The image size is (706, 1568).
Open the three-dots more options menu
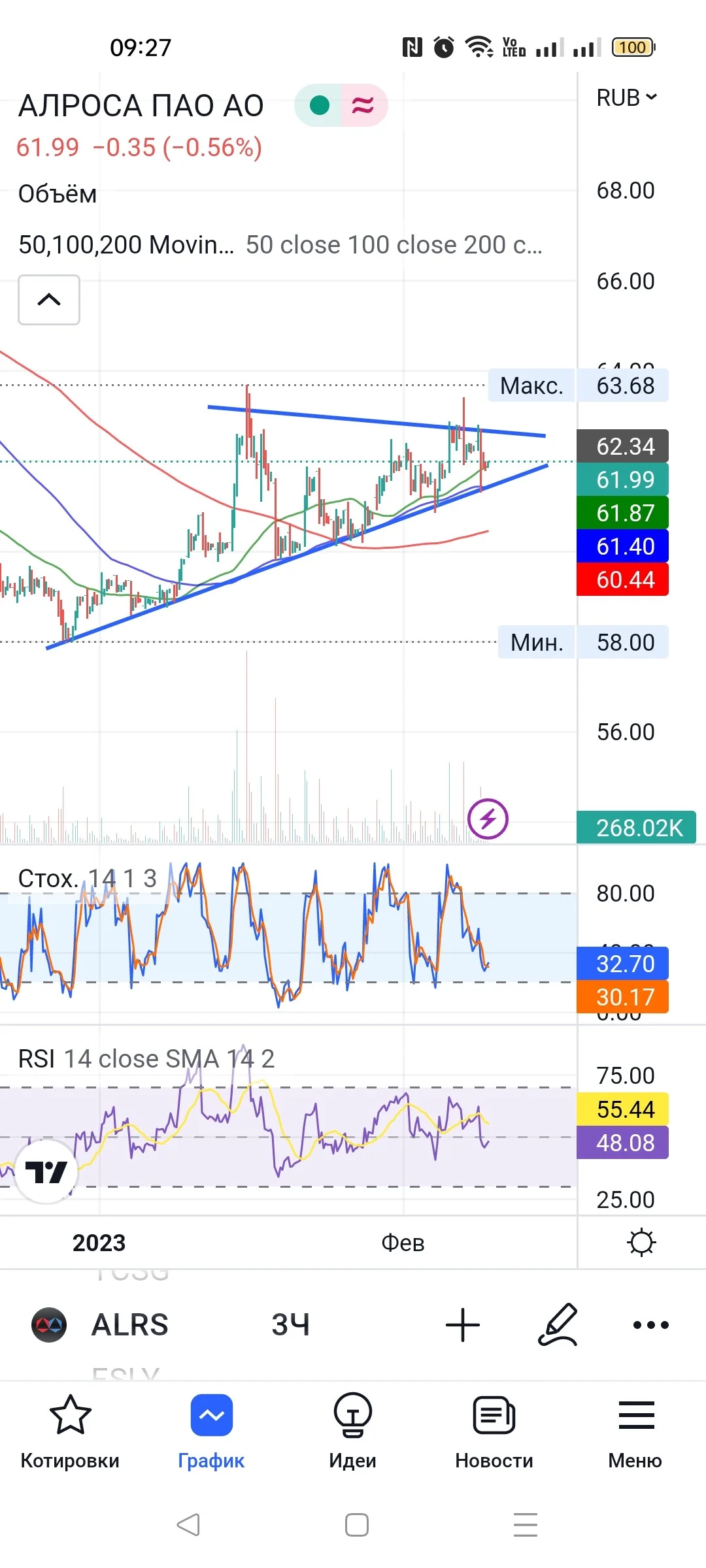coord(651,1324)
